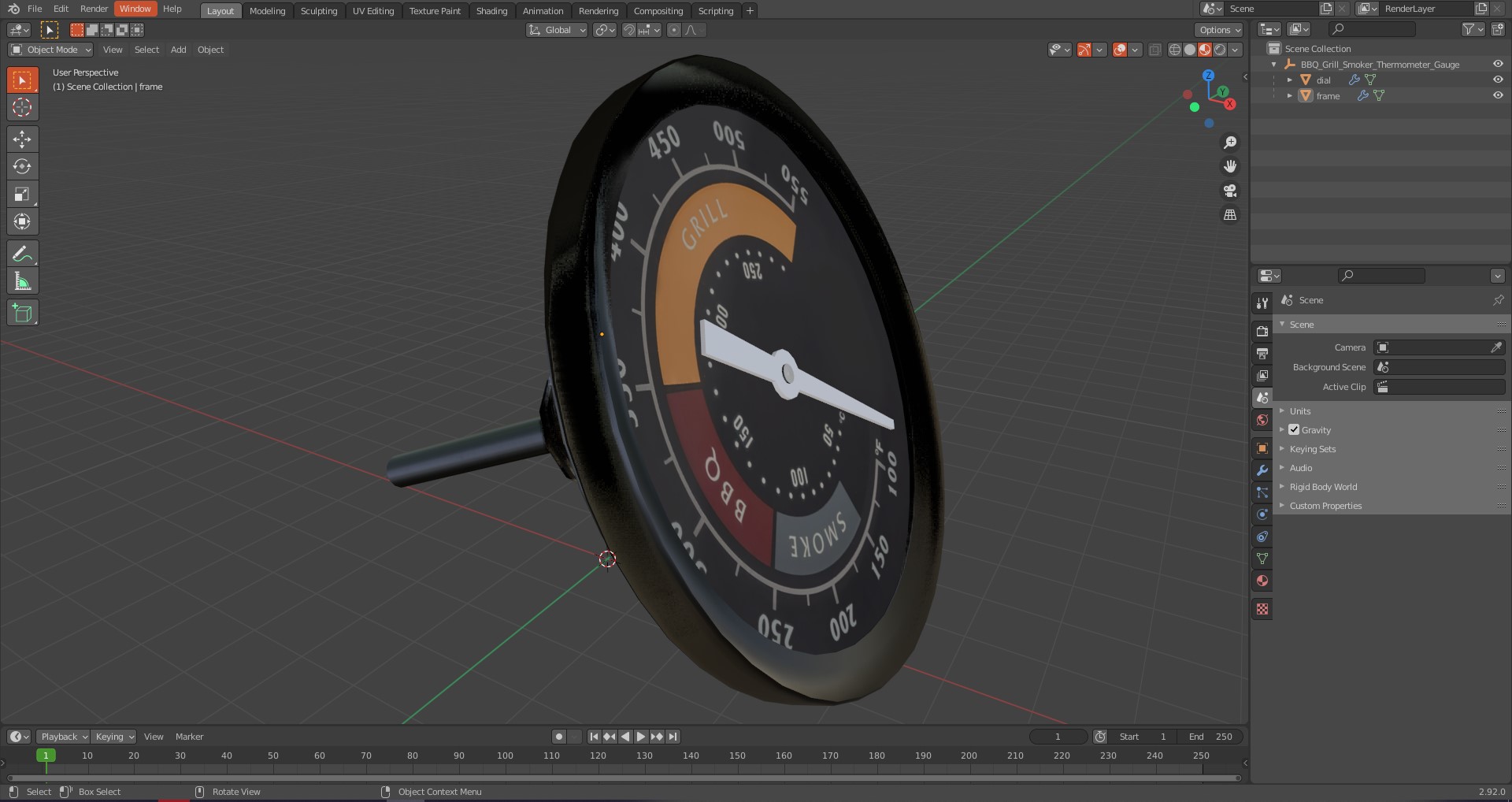Play the animation forward
The height and width of the screenshot is (802, 1512).
point(641,737)
